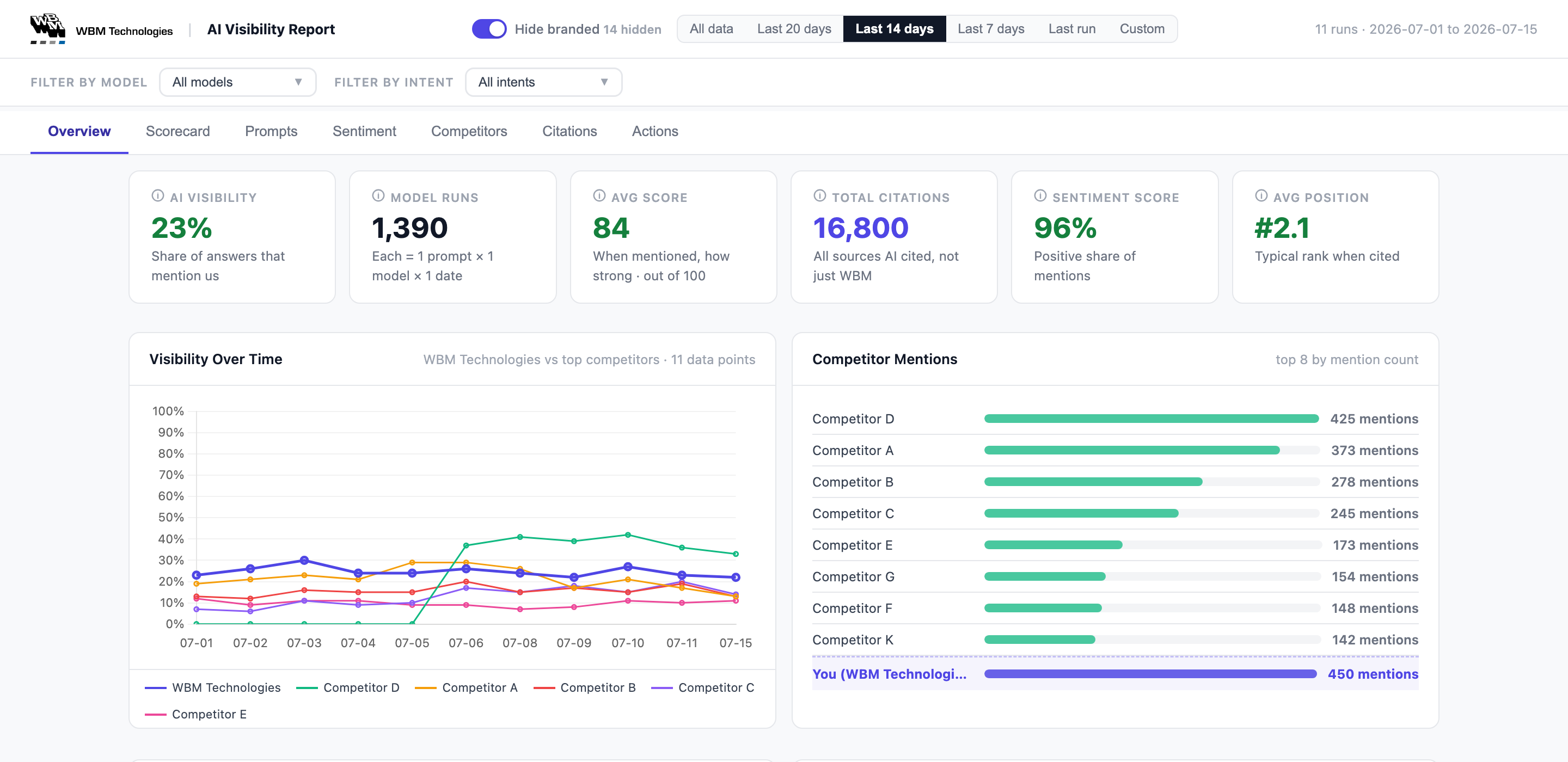This screenshot has height=762, width=1568.
Task: Toggle Competitor C series in chart legend
Action: click(702, 688)
